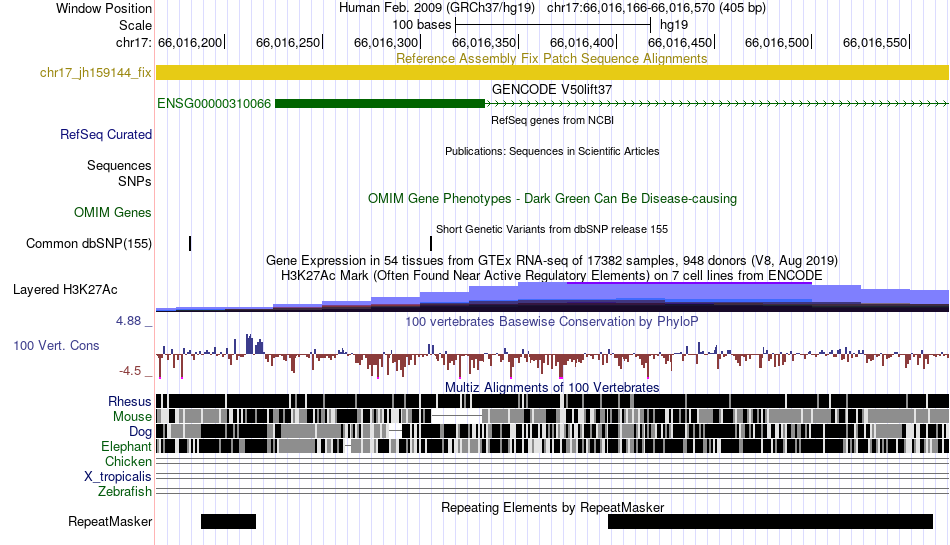Click Short Genetic Variants from dbSNP title
The width and height of the screenshot is (950, 545).
click(x=552, y=229)
